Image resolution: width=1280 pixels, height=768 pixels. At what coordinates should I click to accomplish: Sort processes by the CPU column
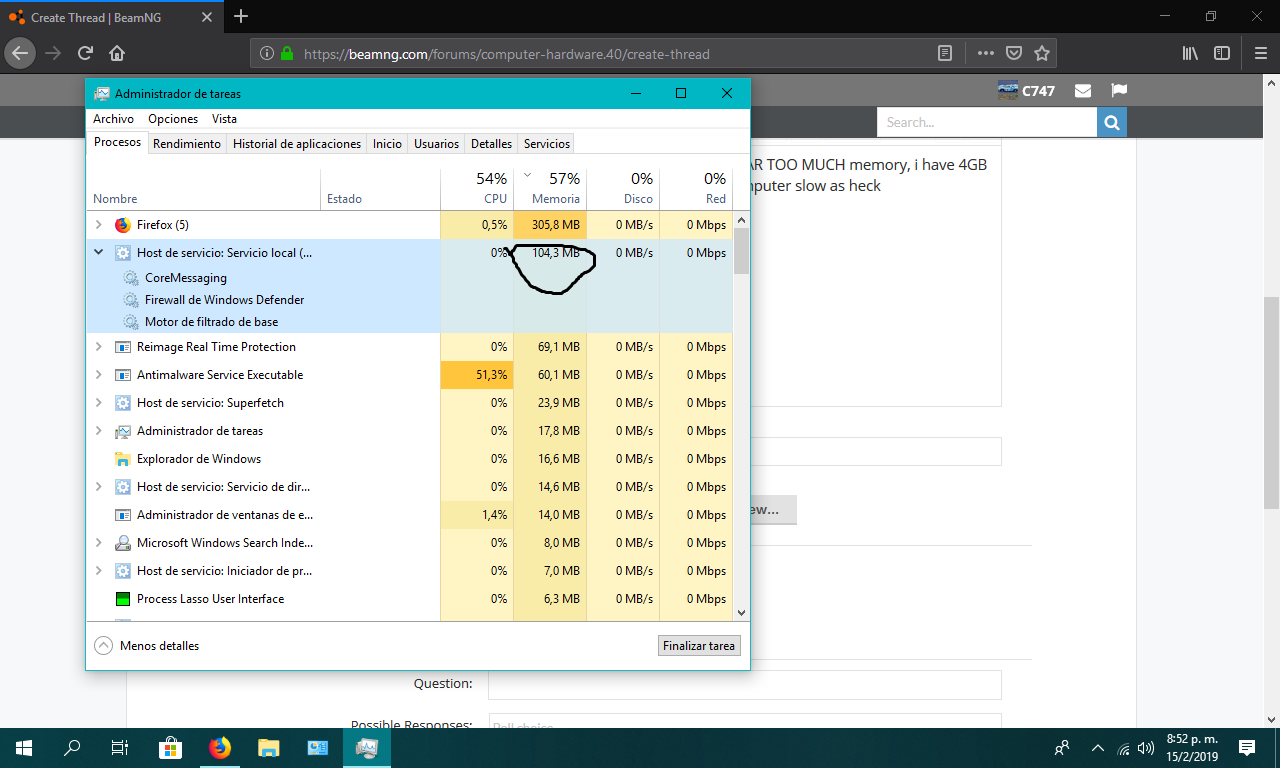[x=477, y=188]
